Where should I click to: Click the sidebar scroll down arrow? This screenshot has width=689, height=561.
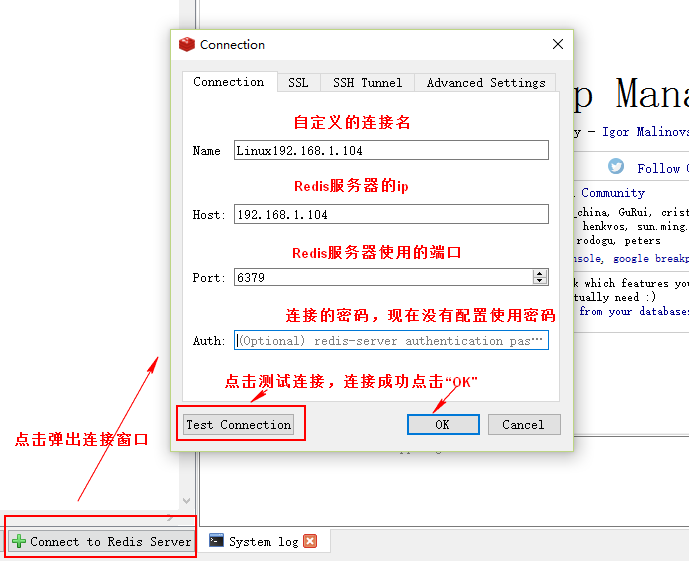point(186,501)
